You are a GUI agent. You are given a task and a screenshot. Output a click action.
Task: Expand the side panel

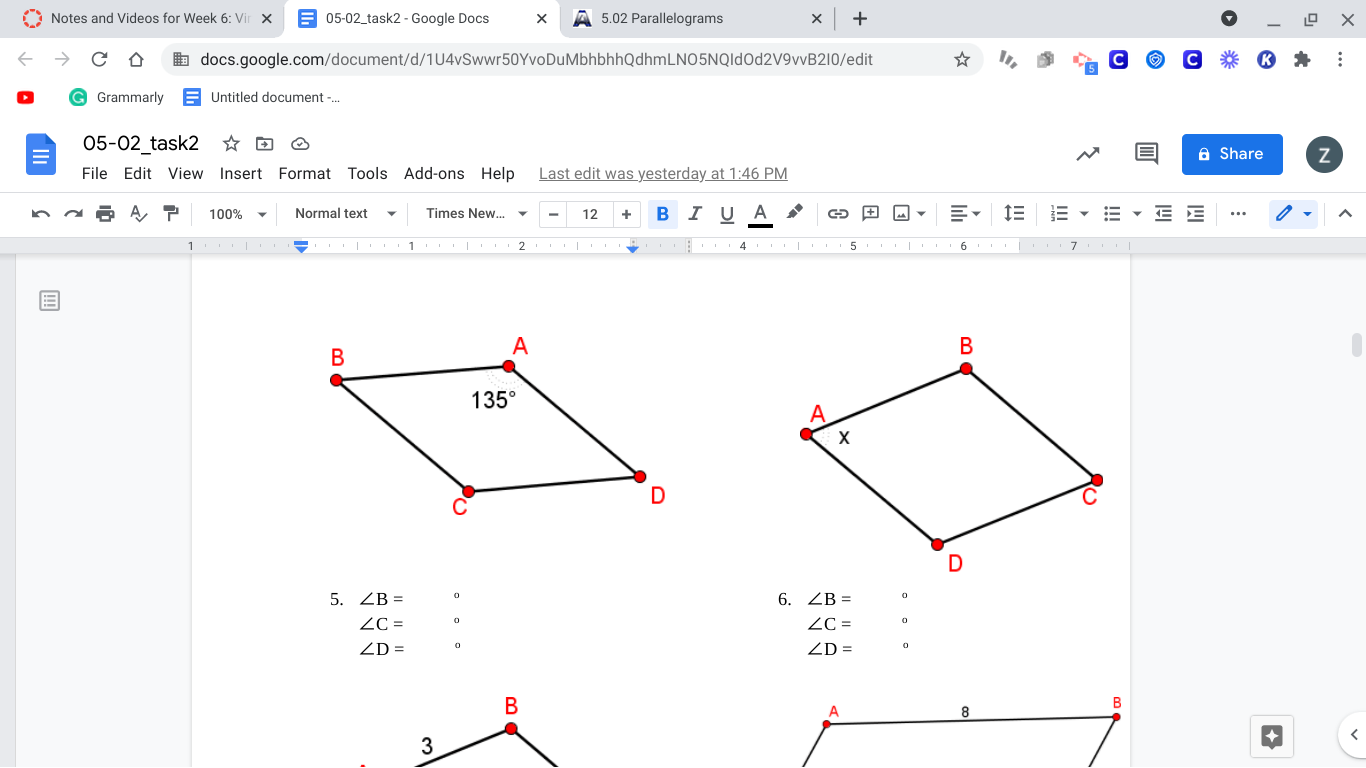click(1353, 736)
